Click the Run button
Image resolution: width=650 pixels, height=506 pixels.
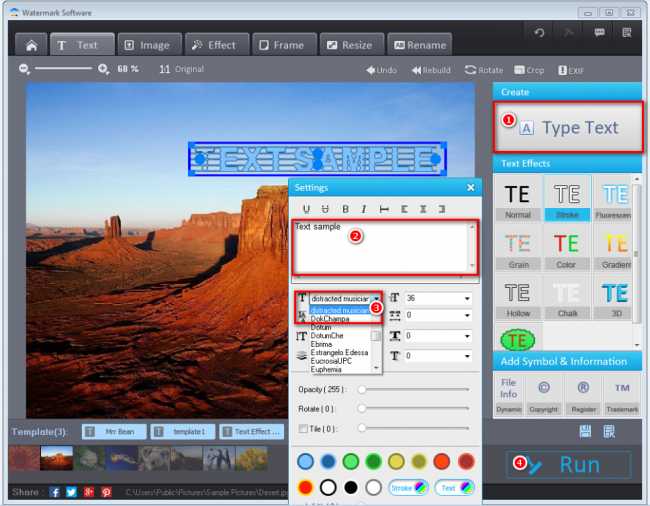(568, 465)
